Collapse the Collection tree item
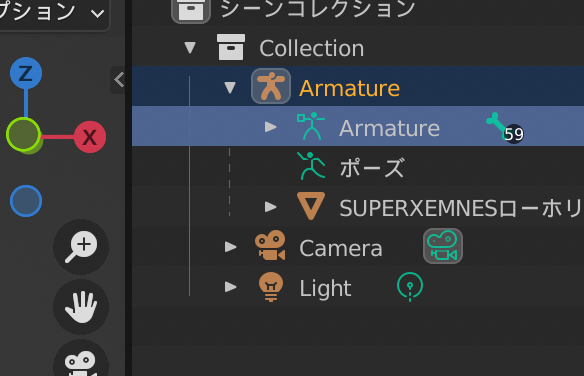This screenshot has height=376, width=584. (x=190, y=48)
